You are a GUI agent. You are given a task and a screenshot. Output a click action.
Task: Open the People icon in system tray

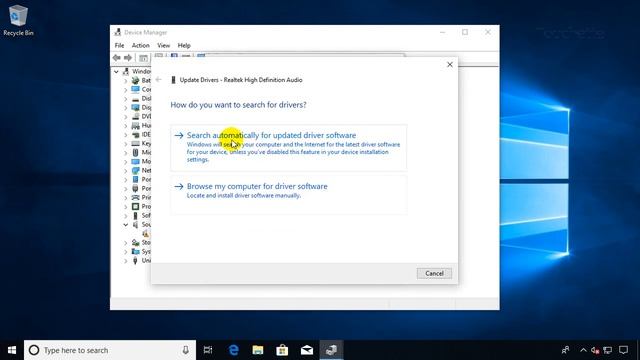coord(565,350)
